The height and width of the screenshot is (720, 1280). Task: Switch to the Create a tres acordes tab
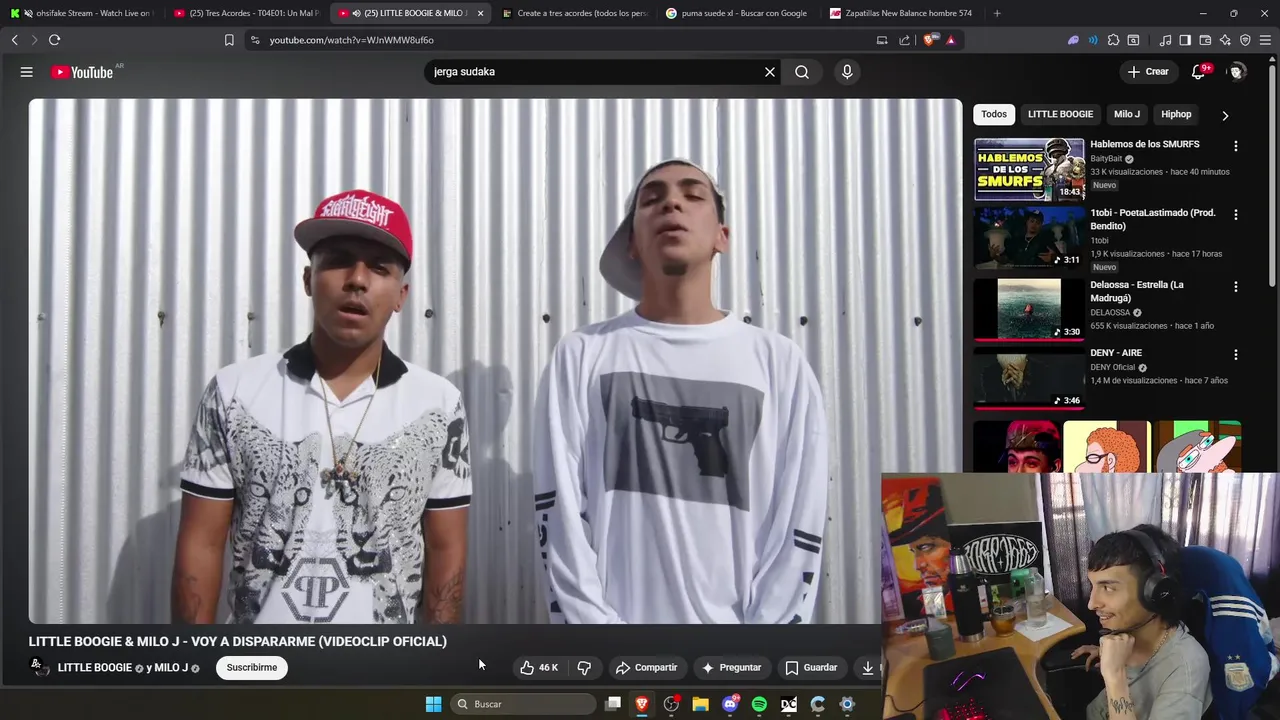click(x=574, y=13)
